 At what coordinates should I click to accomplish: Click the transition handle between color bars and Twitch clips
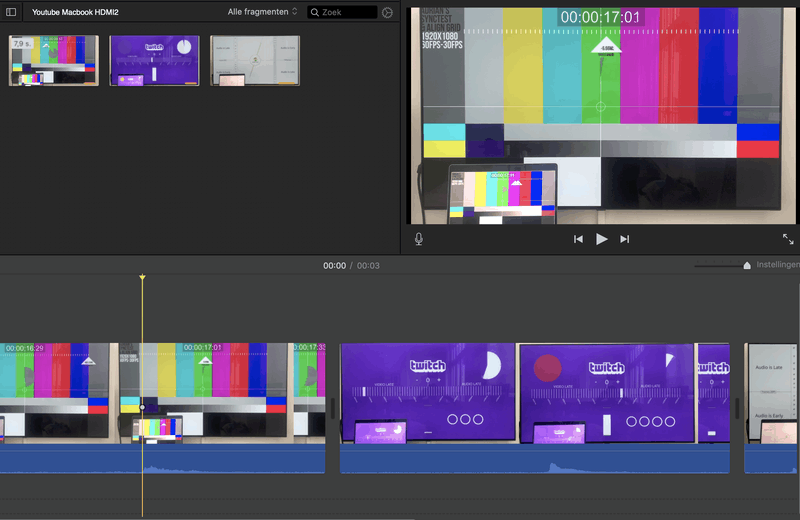(x=333, y=408)
